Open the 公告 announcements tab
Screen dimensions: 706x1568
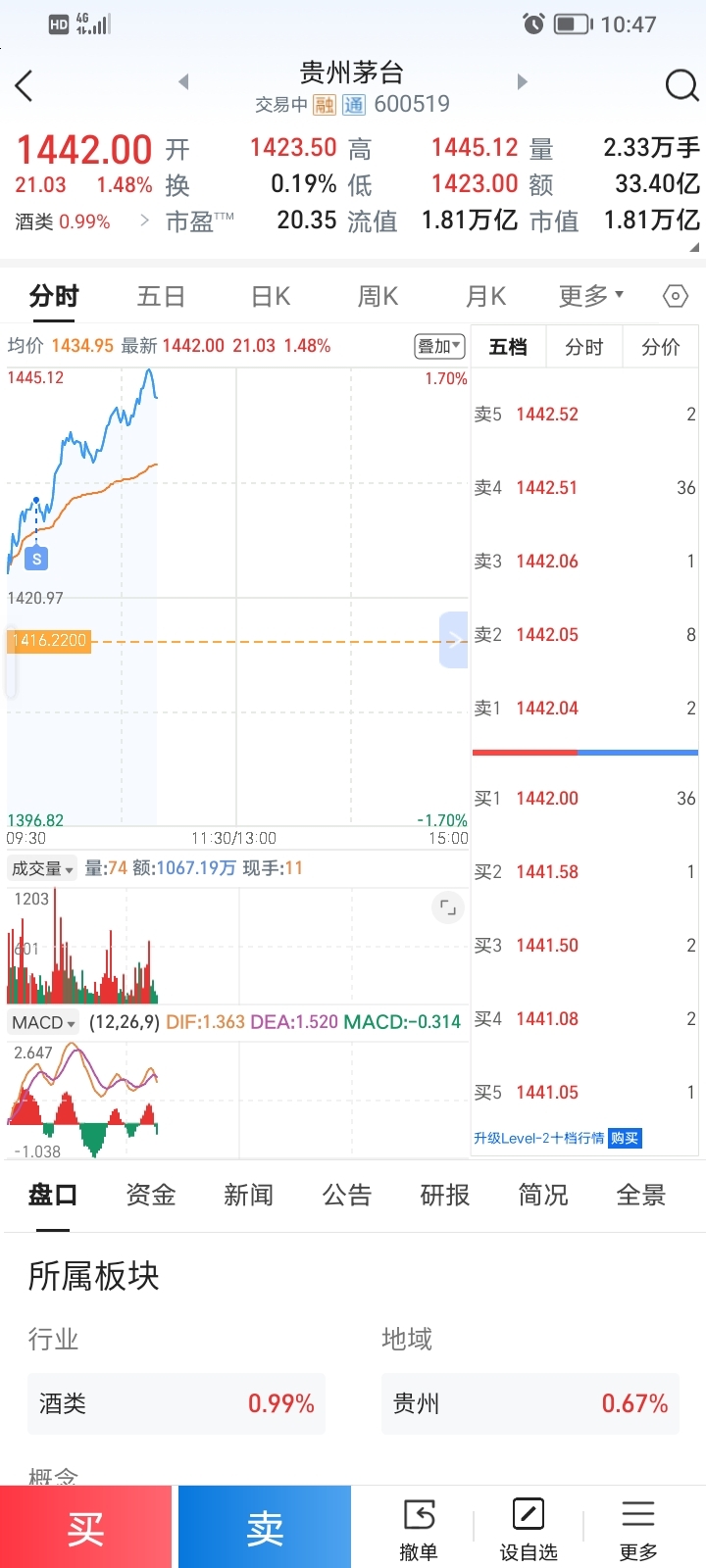pos(347,1195)
